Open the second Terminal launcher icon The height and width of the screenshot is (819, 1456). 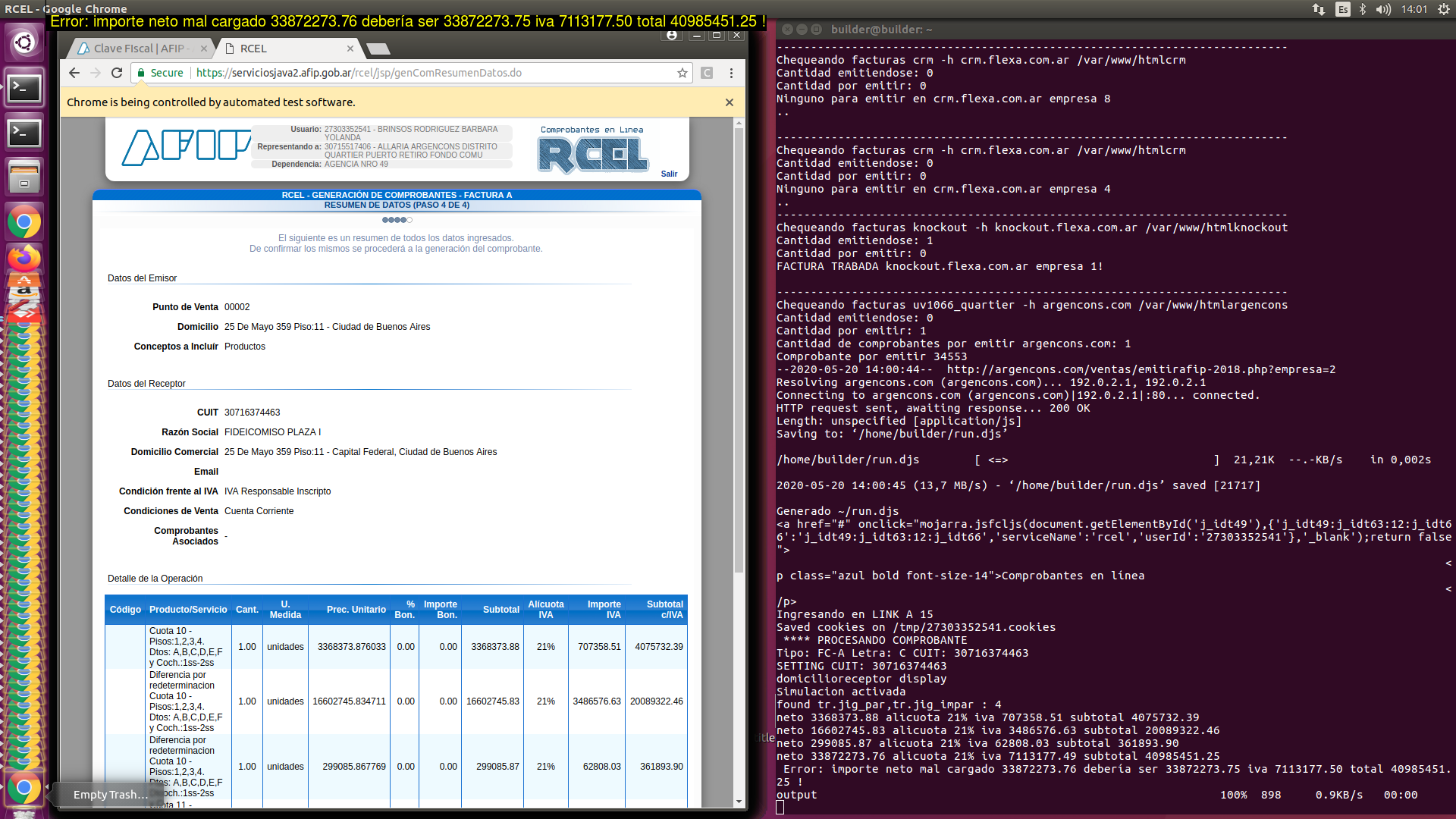24,133
